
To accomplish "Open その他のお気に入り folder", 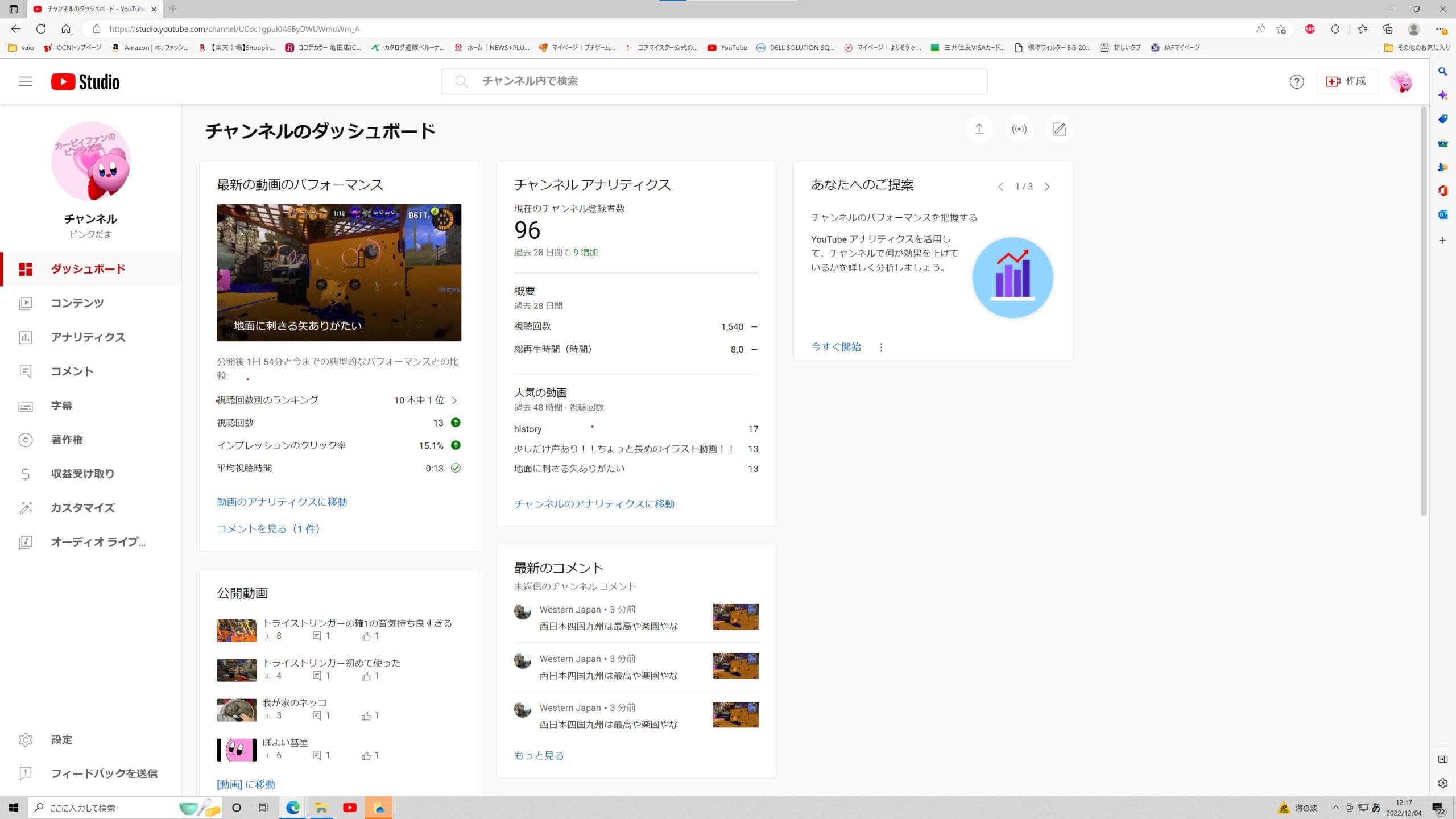I will pyautogui.click(x=1417, y=48).
